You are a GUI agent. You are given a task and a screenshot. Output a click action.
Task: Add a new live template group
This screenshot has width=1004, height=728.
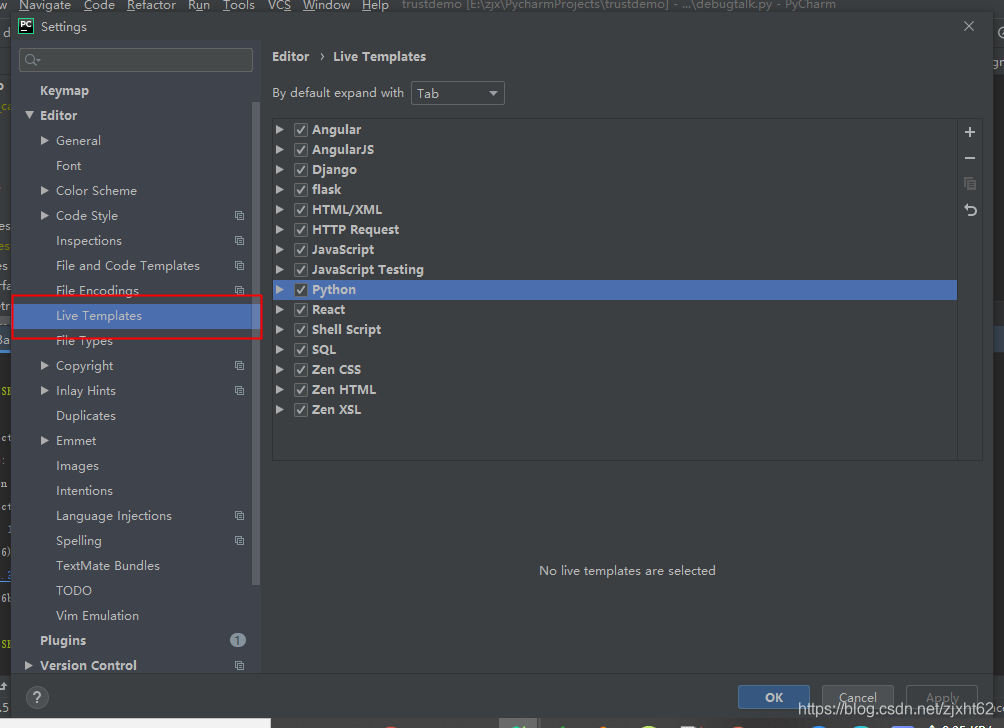click(969, 131)
